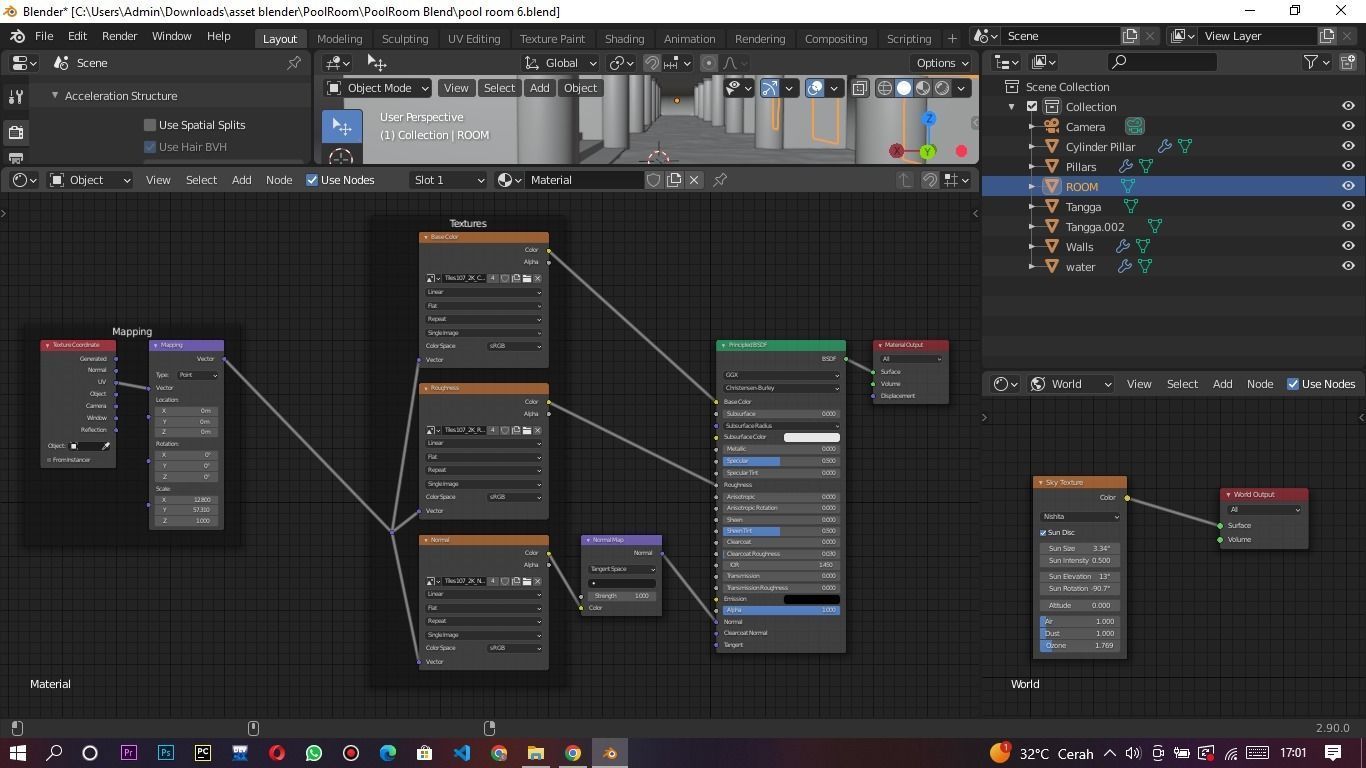The image size is (1366, 768).
Task: Hide the water object in outliner
Action: tap(1348, 267)
